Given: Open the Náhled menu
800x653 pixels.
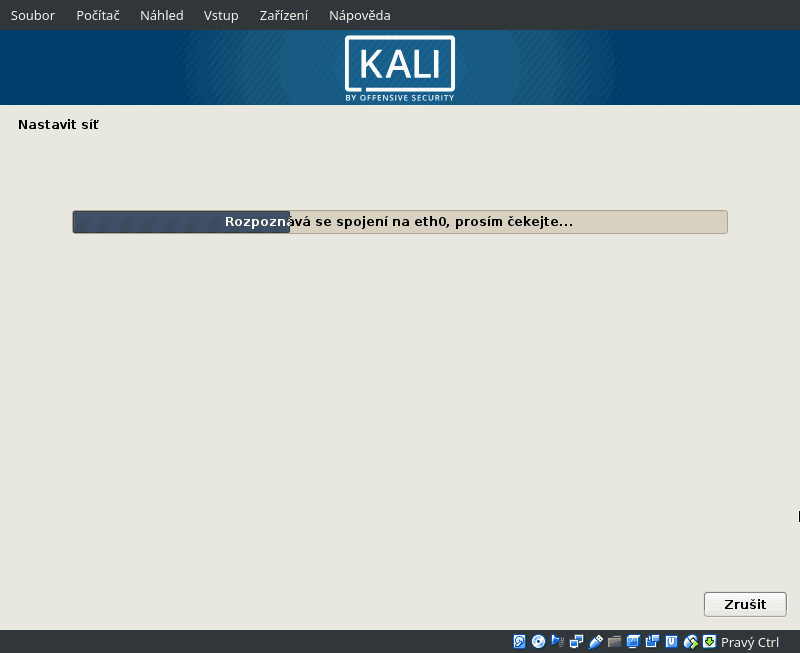Looking at the screenshot, I should click(161, 15).
